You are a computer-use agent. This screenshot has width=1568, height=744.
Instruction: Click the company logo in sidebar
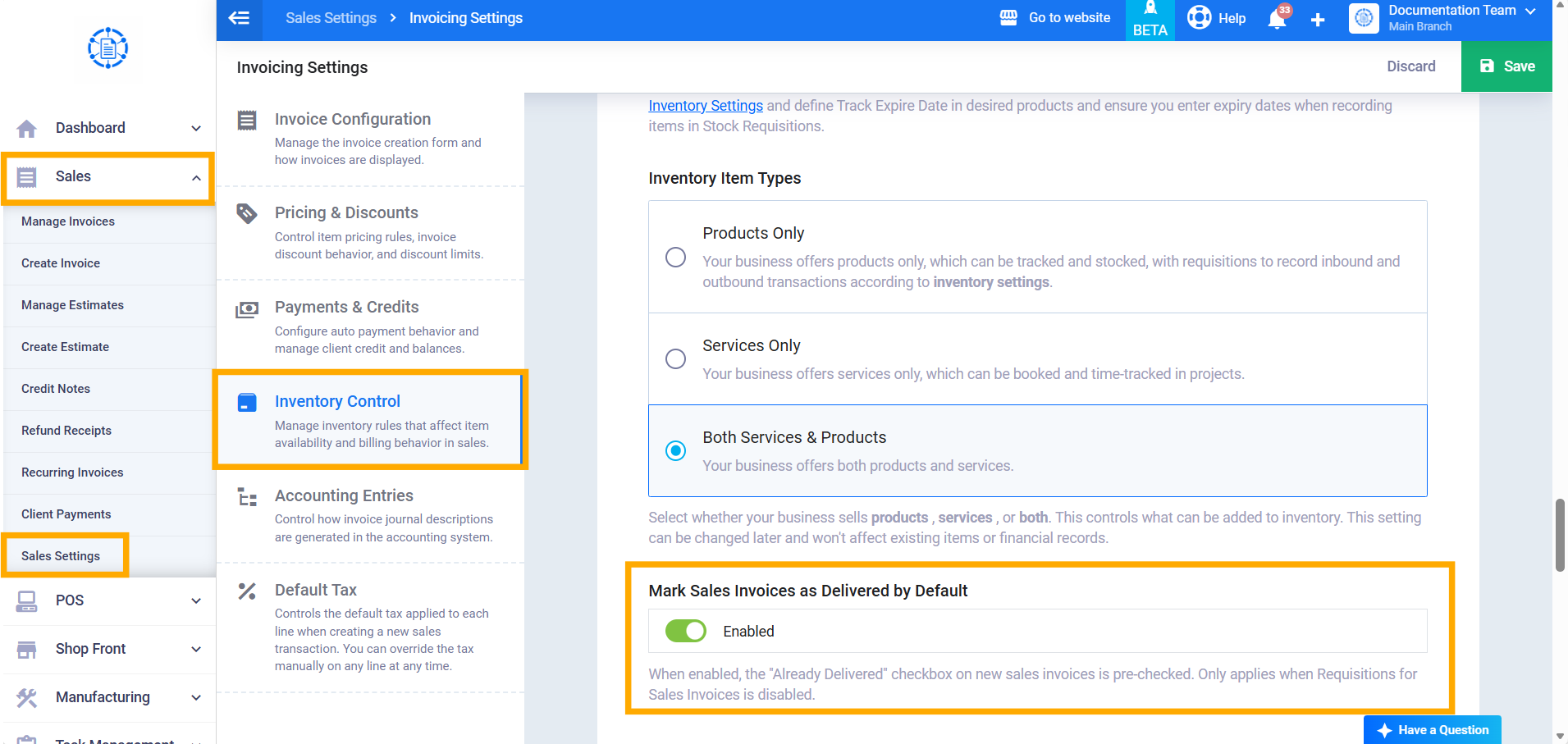[x=108, y=48]
